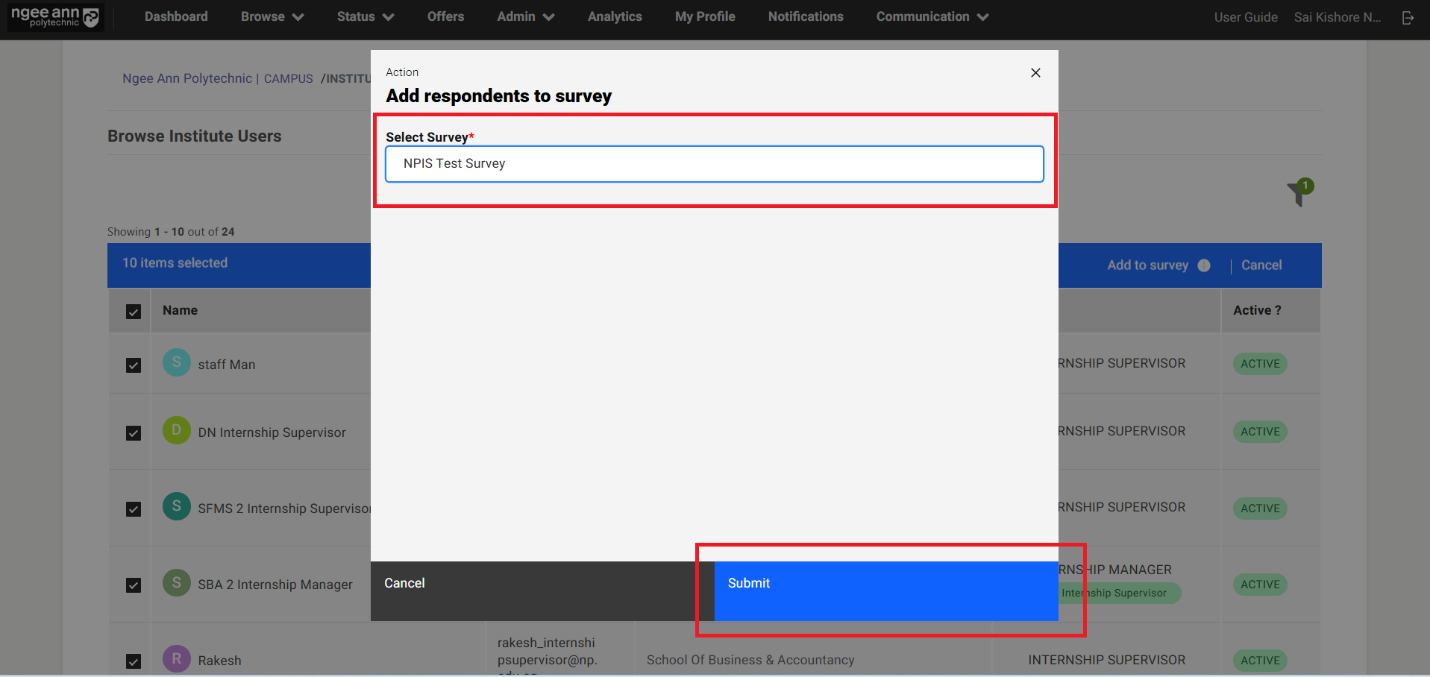Click the Ngee Ann Polytechnic logo

coord(55,17)
